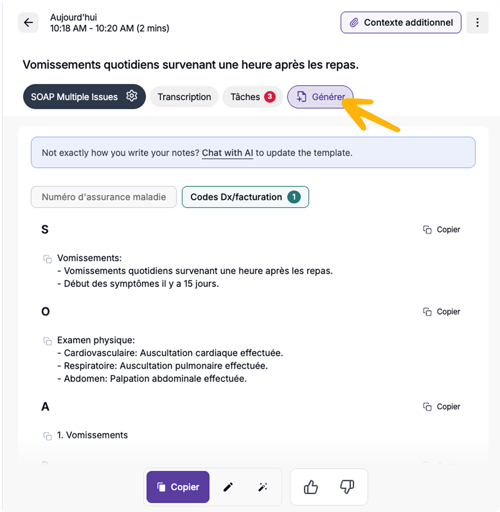Switch to the Transcription tab

184,97
